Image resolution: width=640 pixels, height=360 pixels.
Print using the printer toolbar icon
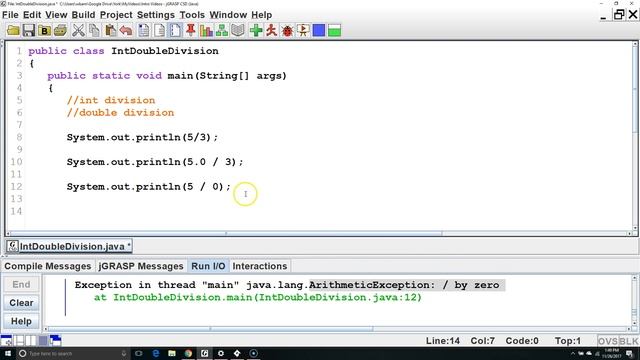(x=60, y=31)
